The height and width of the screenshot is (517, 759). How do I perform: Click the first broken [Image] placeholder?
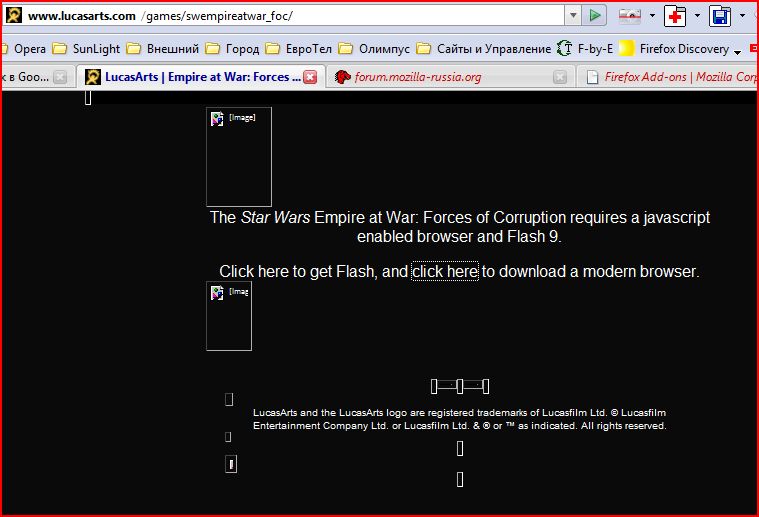pyautogui.click(x=239, y=157)
